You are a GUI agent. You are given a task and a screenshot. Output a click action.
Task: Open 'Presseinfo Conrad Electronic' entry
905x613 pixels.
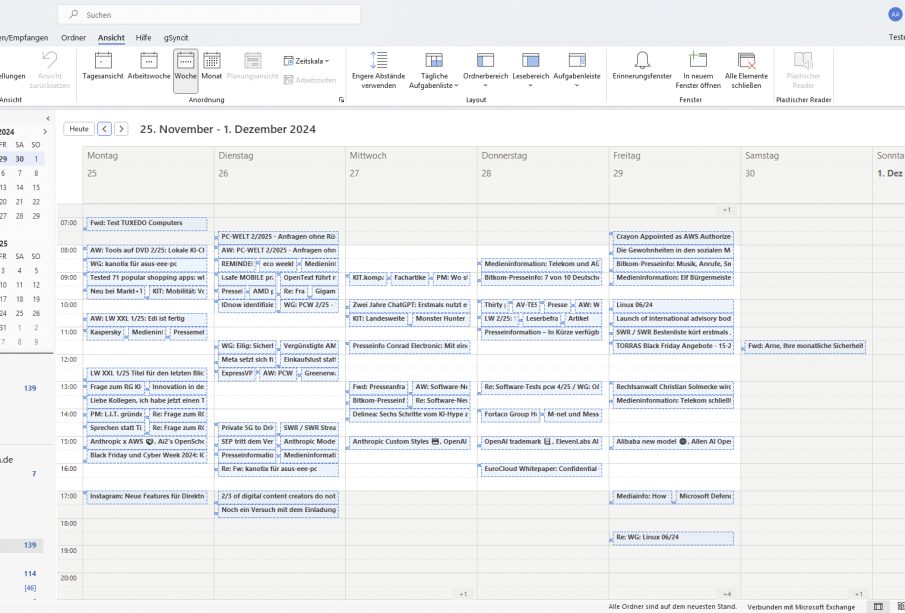click(410, 346)
